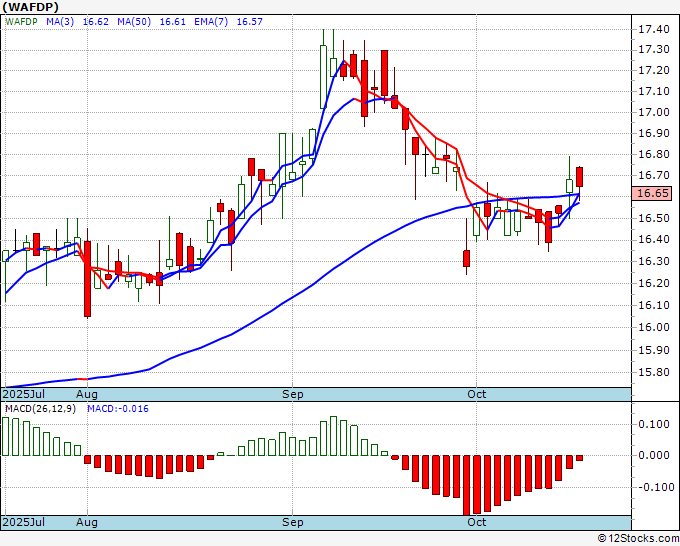
Task: Click the Sep marker on price axis
Action: (x=293, y=395)
